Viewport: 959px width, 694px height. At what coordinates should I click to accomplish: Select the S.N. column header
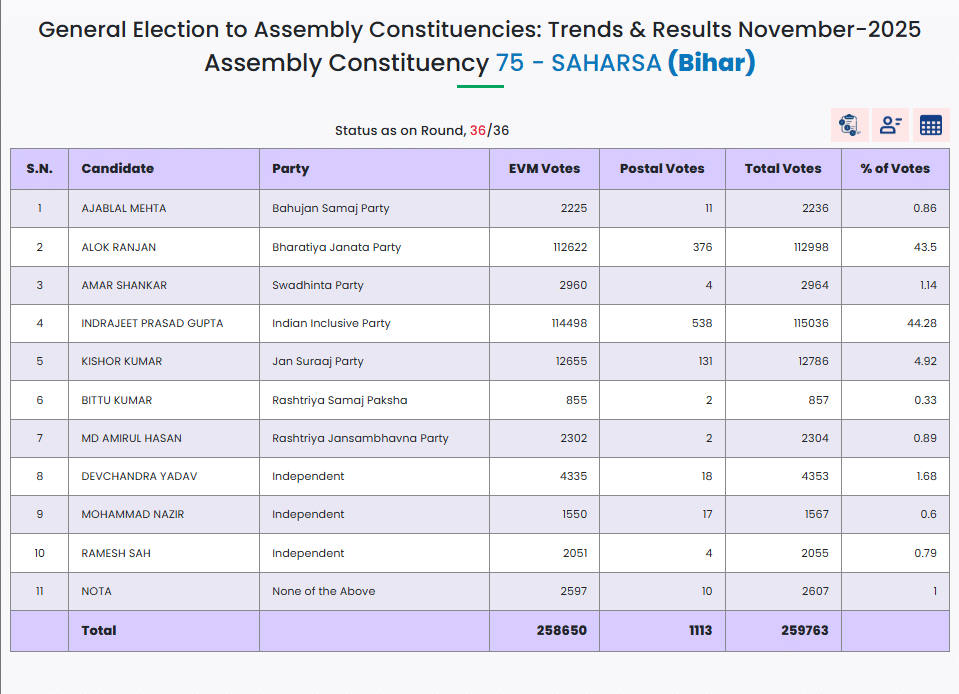pyautogui.click(x=40, y=169)
